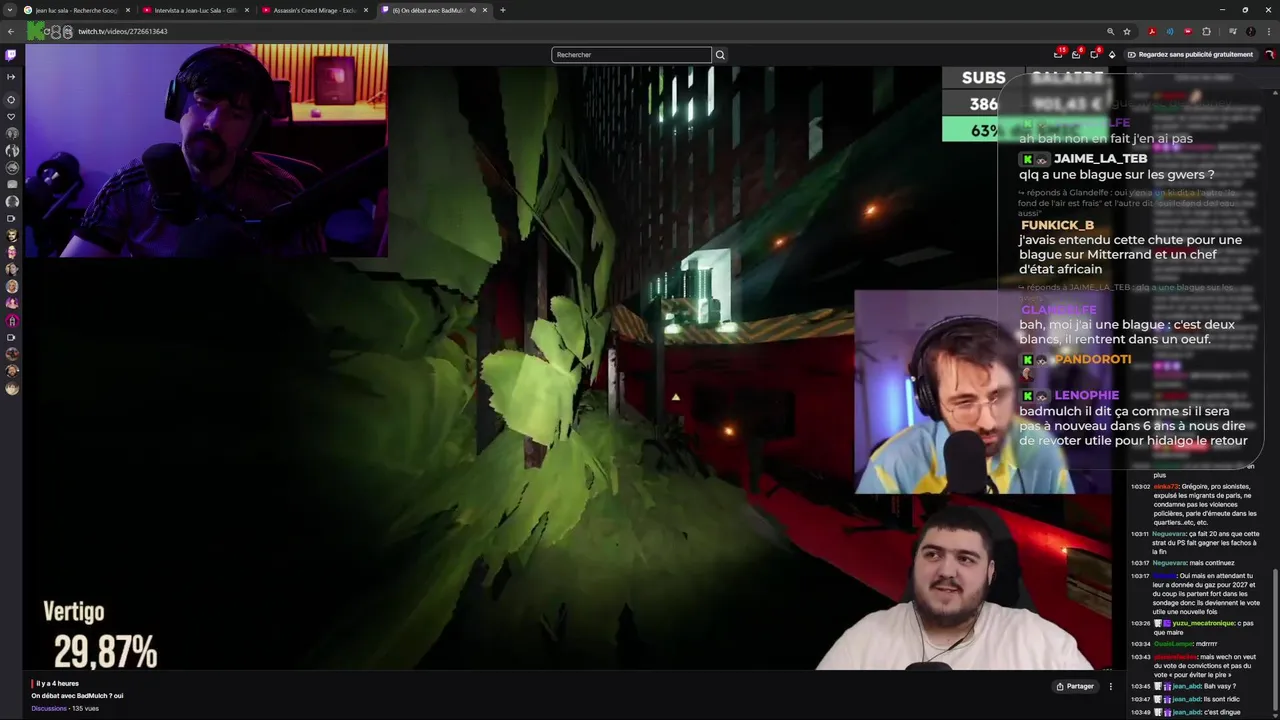1280x720 pixels.
Task: Click Regardez sans publicité gratuitement
Action: (1190, 55)
